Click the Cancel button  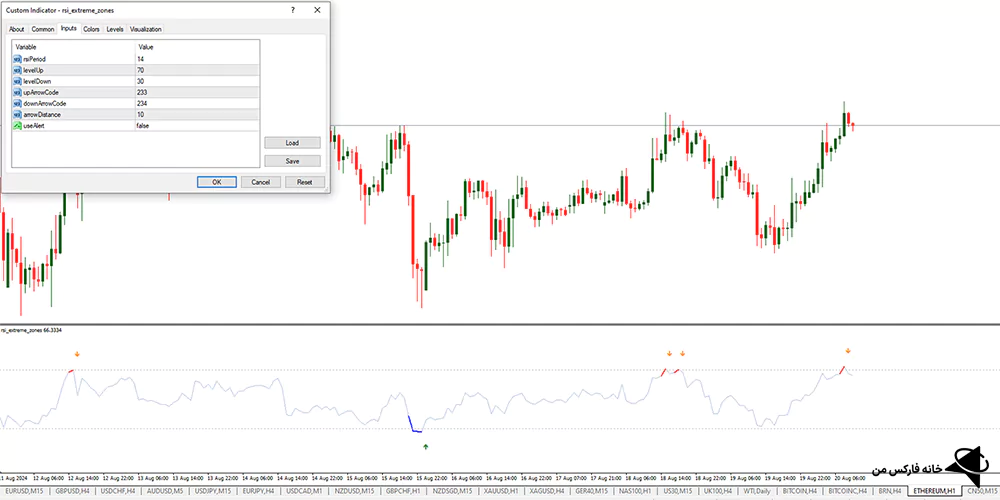click(x=261, y=182)
